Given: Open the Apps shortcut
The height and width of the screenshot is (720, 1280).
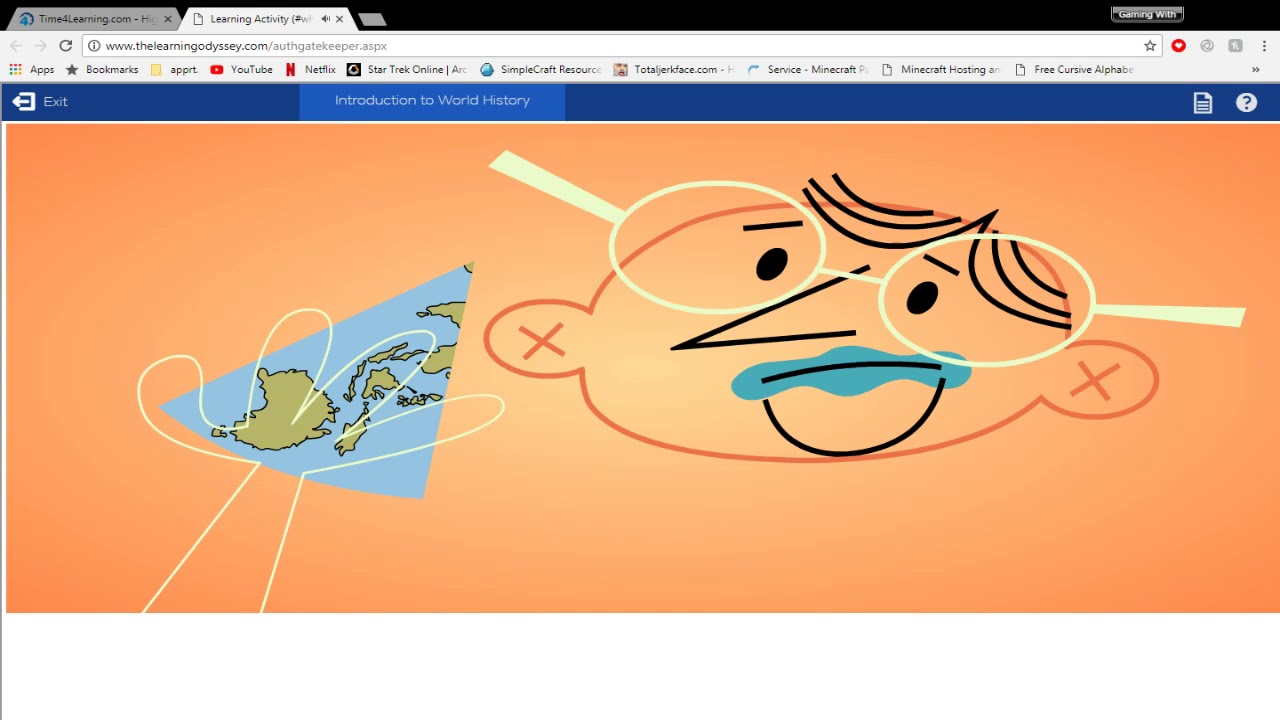Looking at the screenshot, I should coord(32,70).
